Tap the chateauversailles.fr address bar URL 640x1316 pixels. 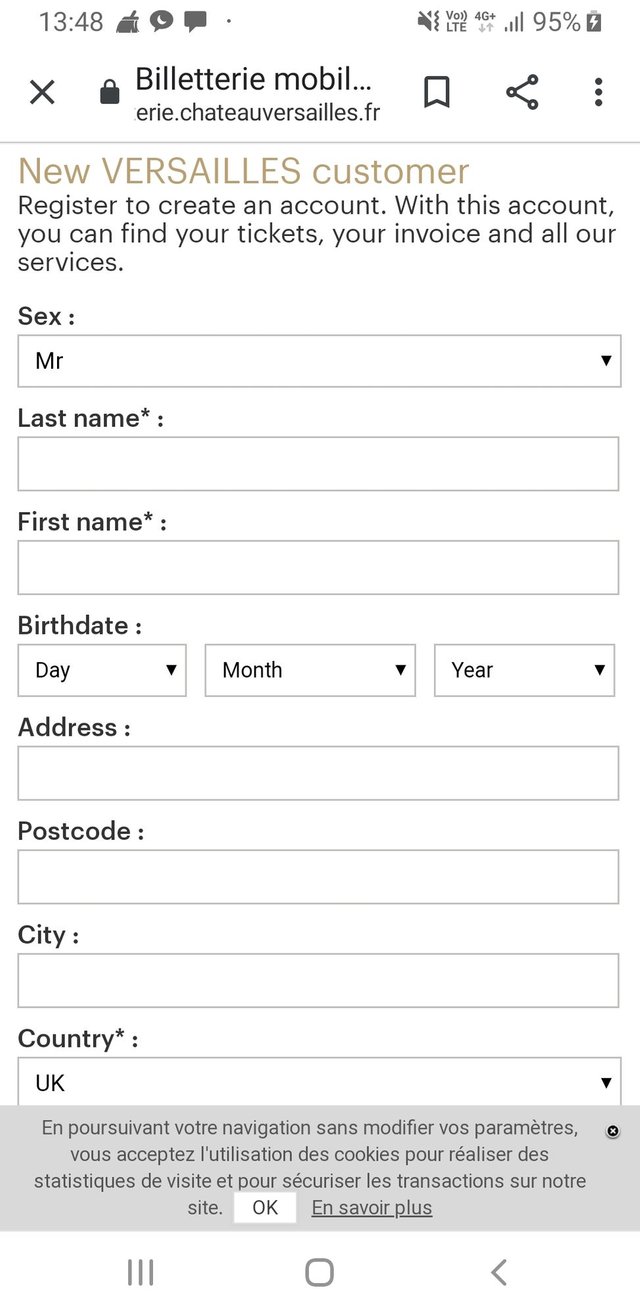(x=257, y=112)
